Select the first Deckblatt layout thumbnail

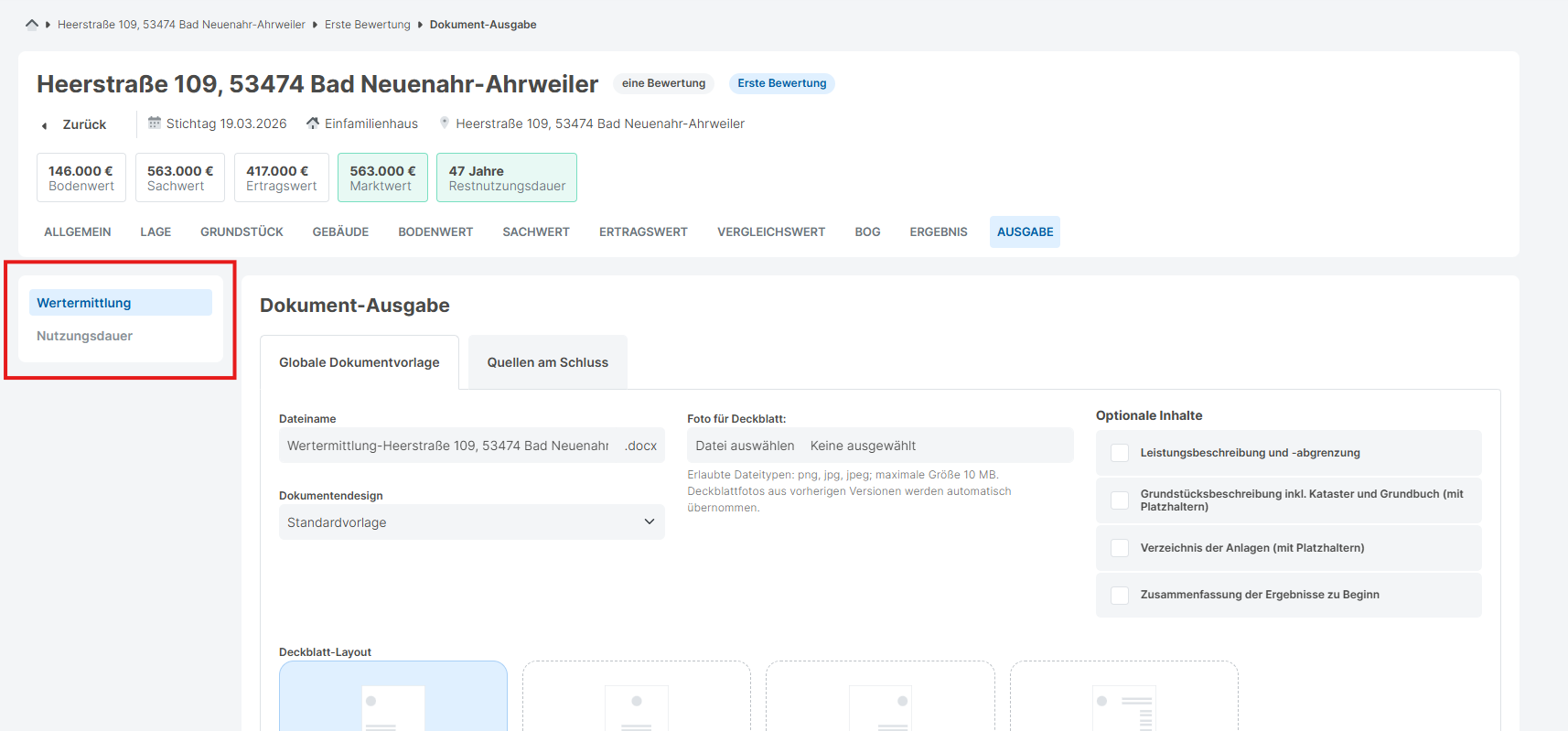point(392,697)
